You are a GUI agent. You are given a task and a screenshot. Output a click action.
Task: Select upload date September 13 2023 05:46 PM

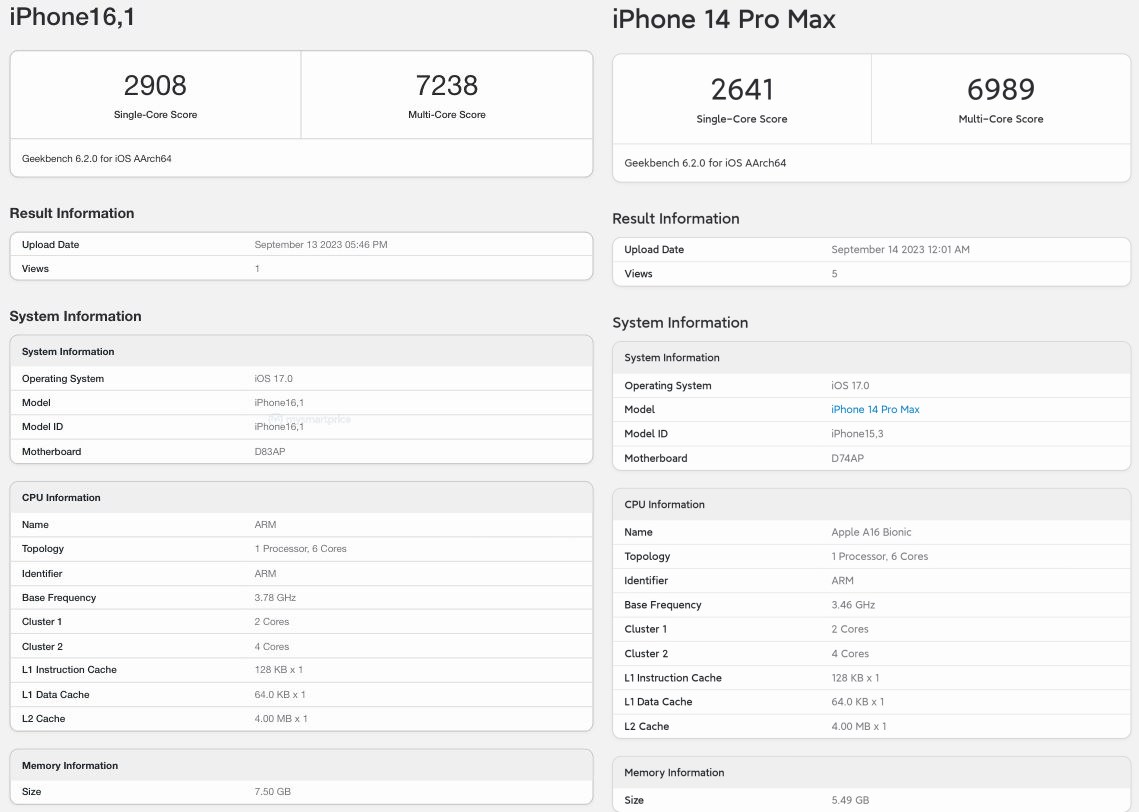320,245
